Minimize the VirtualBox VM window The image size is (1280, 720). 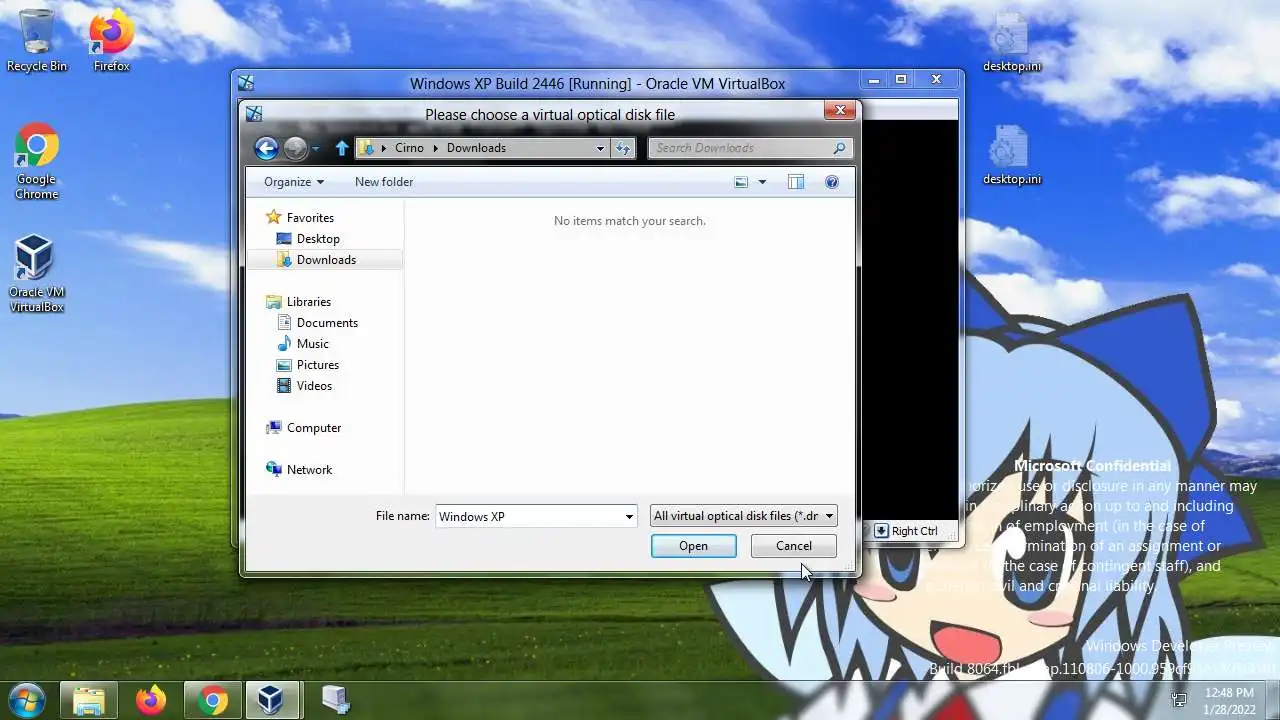click(x=874, y=80)
